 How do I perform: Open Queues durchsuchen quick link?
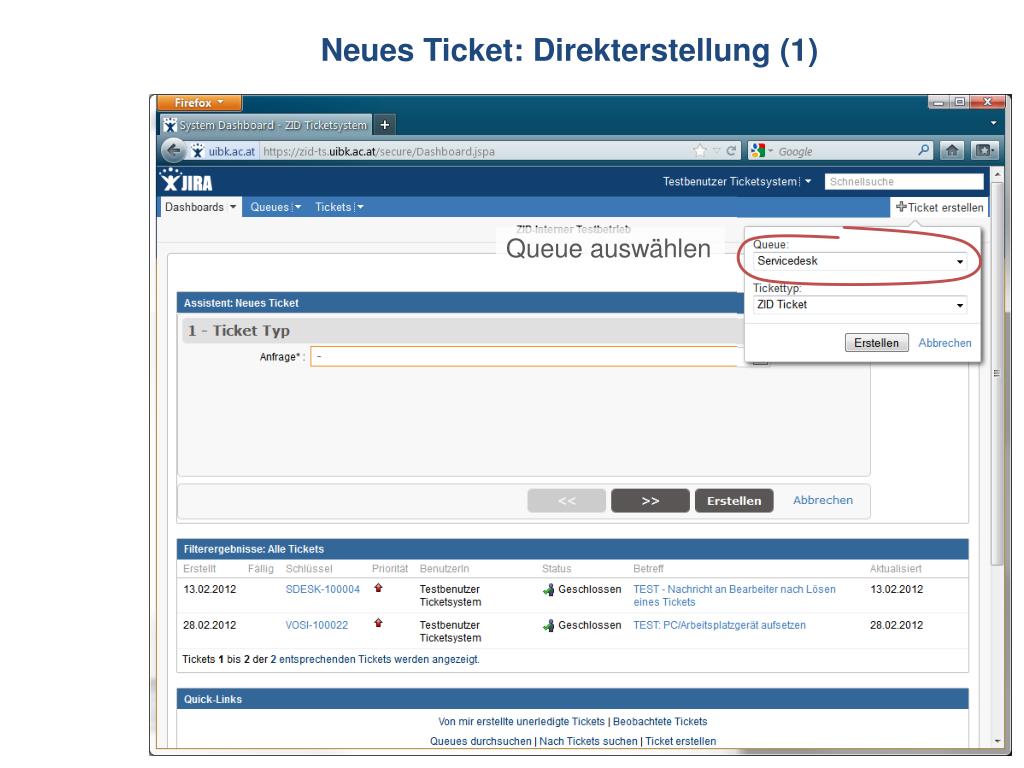point(481,741)
